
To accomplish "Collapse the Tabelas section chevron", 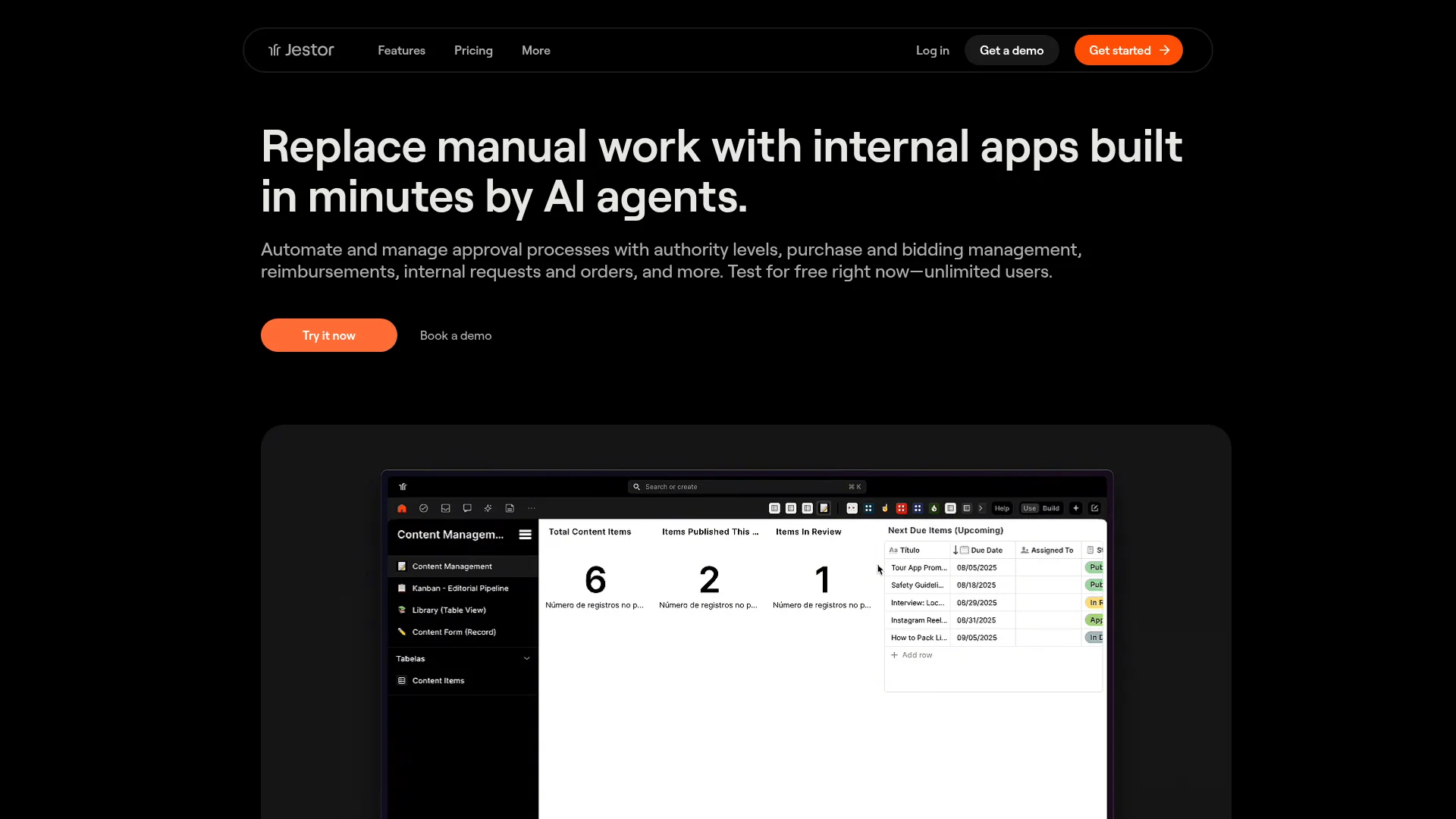I will 526,658.
